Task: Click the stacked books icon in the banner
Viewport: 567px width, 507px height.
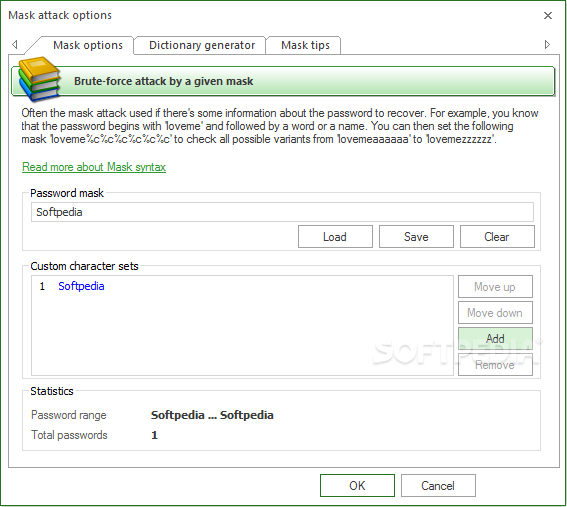Action: coord(39,79)
